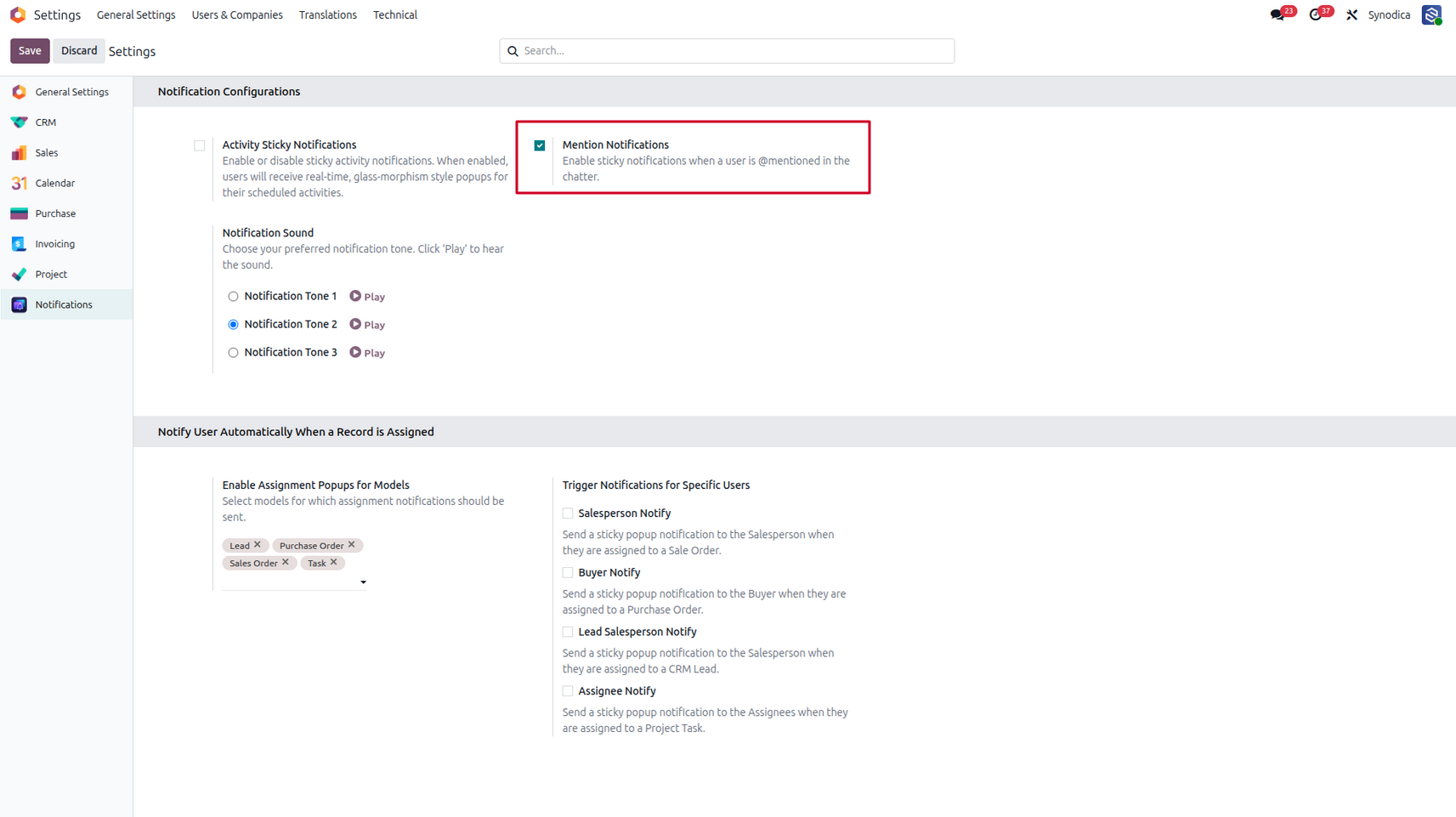Screen dimensions: 1456x817
Task: Play Notification Tone 1 sound
Action: point(367,297)
